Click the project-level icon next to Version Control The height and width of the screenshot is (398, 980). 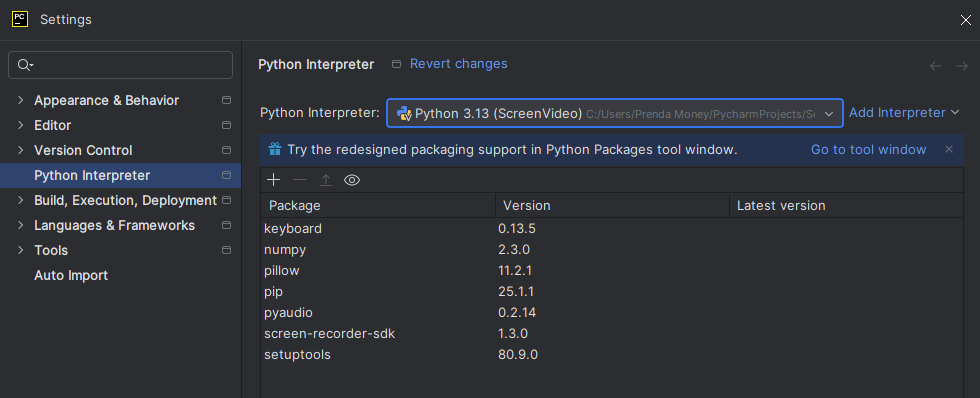point(226,150)
